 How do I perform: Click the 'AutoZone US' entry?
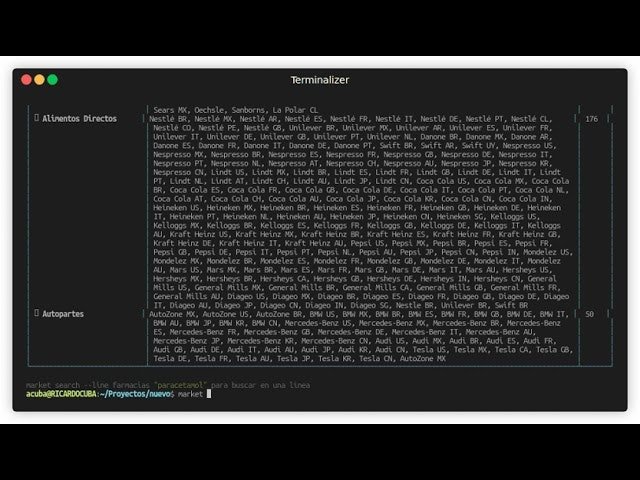[225, 314]
